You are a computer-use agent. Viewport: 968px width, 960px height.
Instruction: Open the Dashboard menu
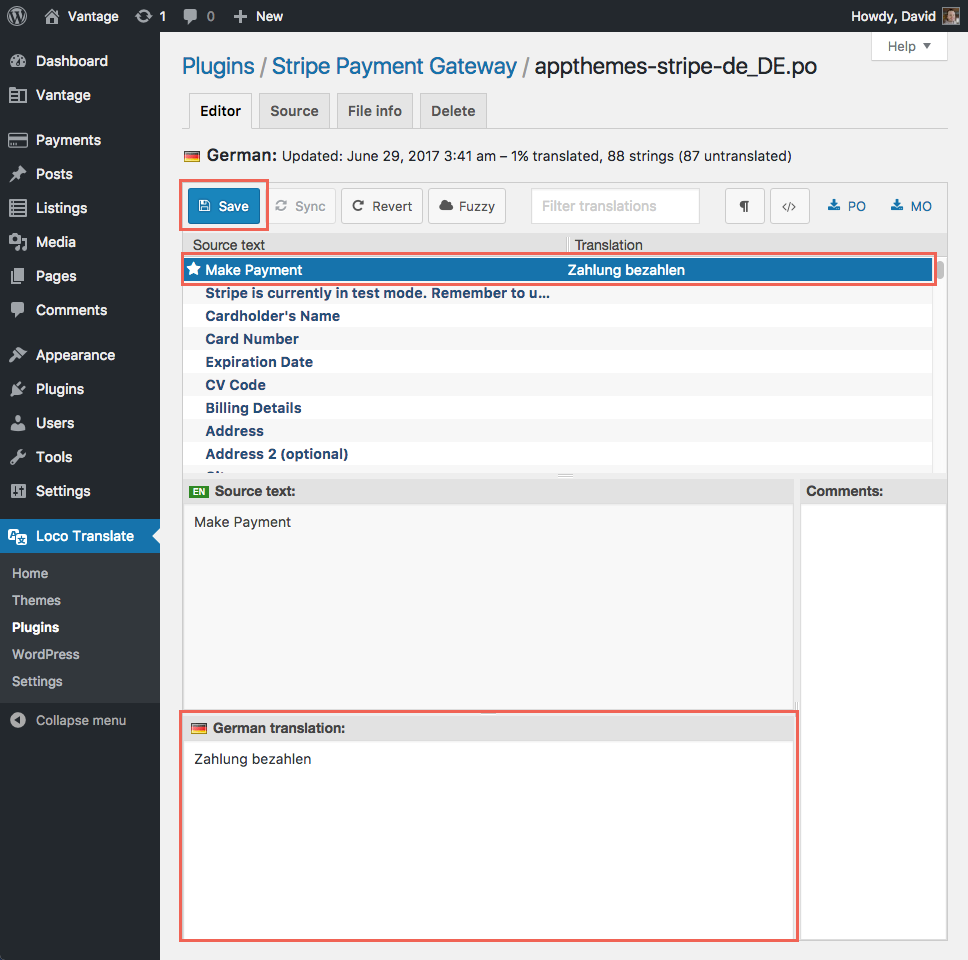(x=80, y=61)
